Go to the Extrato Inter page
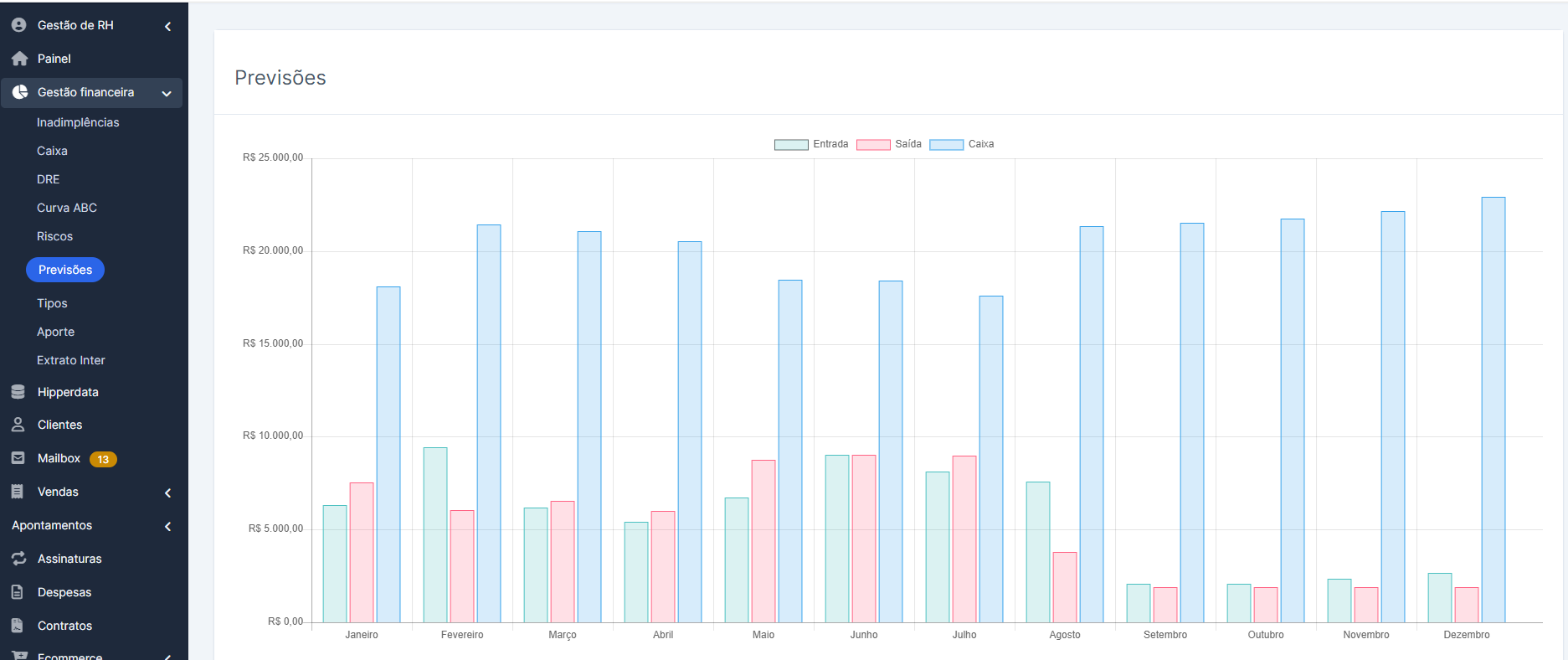1568x660 pixels. pyautogui.click(x=71, y=360)
